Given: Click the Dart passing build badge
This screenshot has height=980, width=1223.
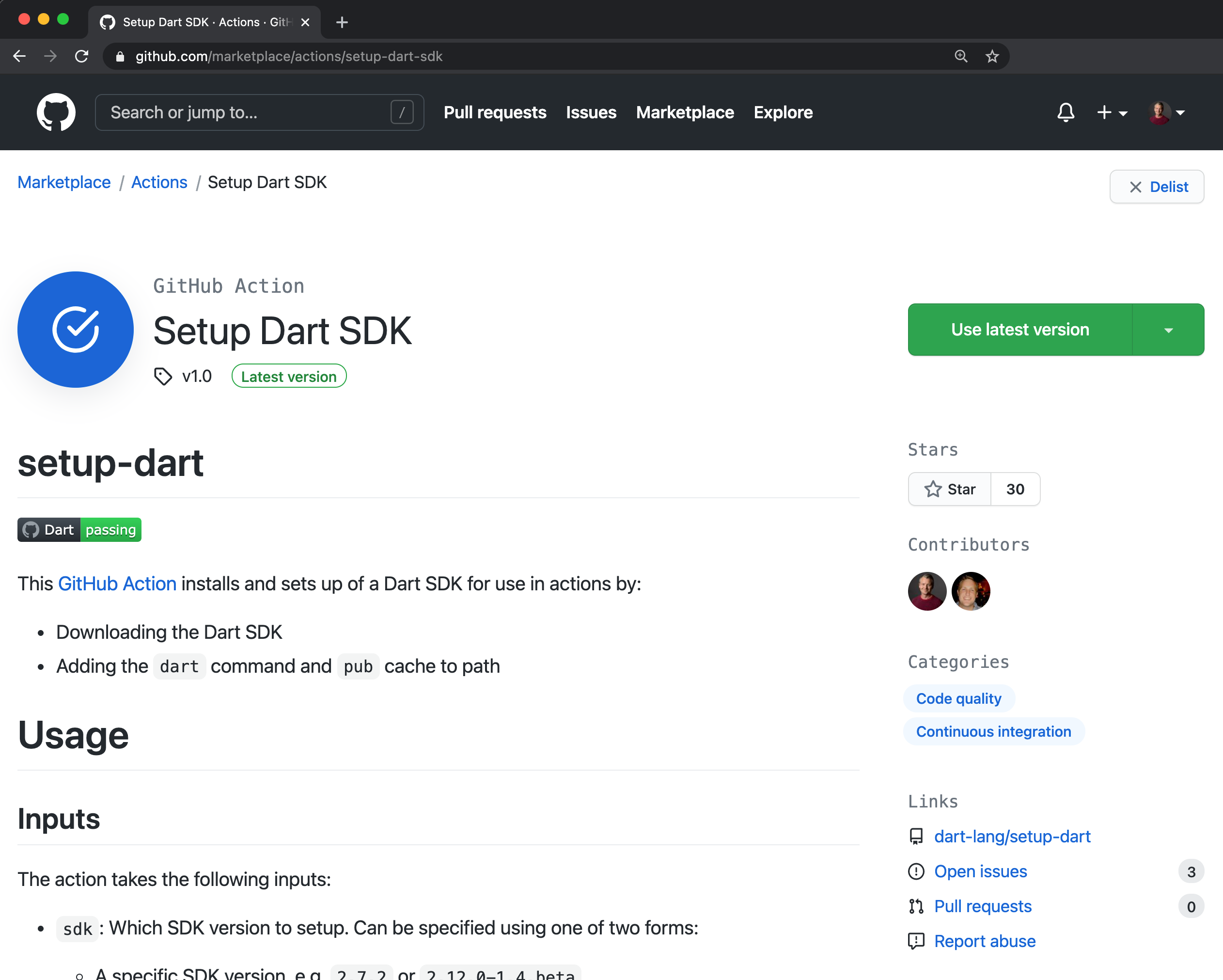Looking at the screenshot, I should 79,529.
